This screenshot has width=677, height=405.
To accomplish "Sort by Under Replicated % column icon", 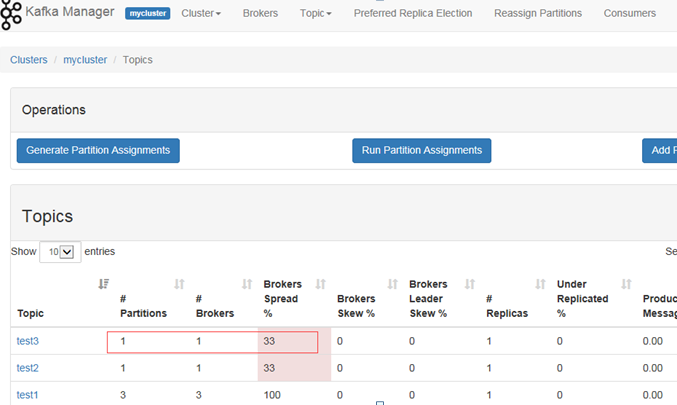I will [x=626, y=284].
